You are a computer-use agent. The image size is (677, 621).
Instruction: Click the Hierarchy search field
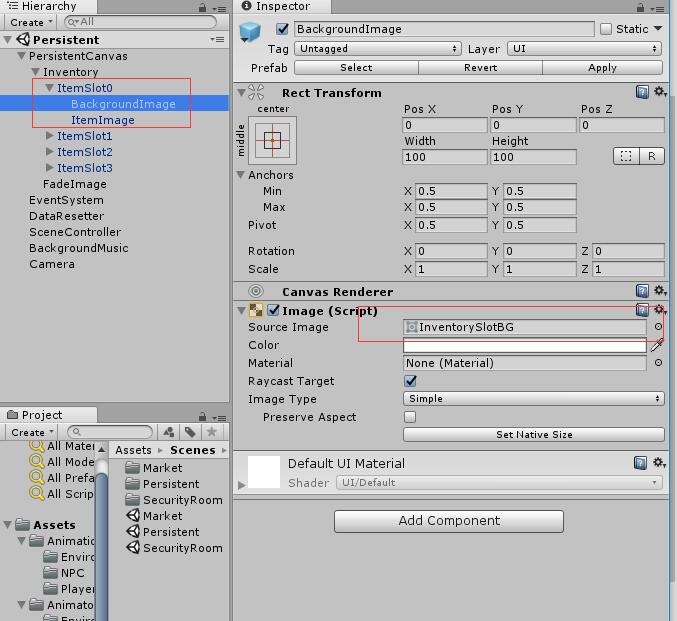[140, 22]
